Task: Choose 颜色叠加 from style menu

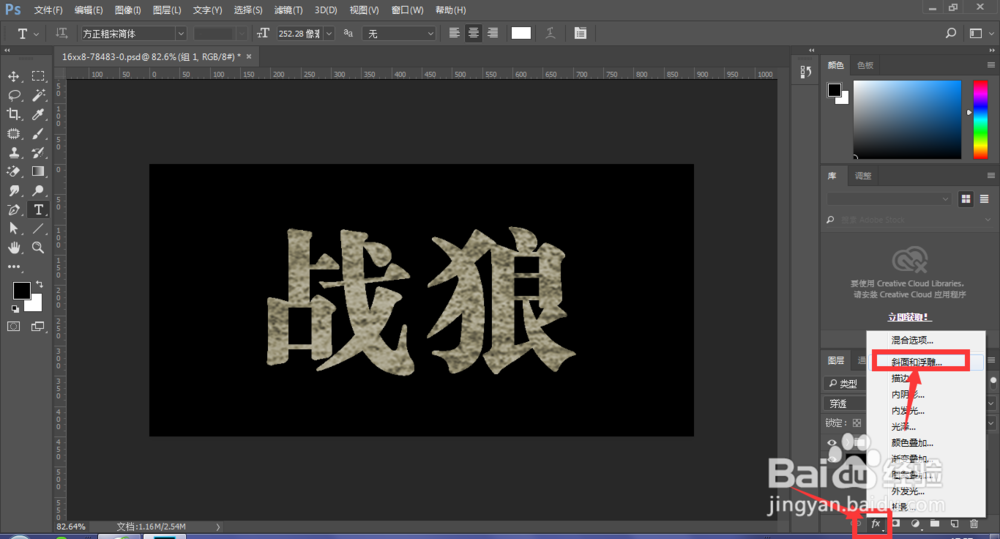Action: (912, 443)
